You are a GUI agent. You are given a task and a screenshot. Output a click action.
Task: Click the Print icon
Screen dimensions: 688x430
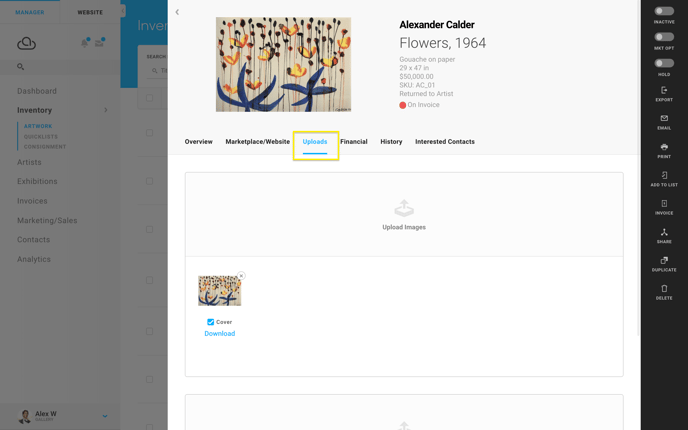tap(664, 147)
